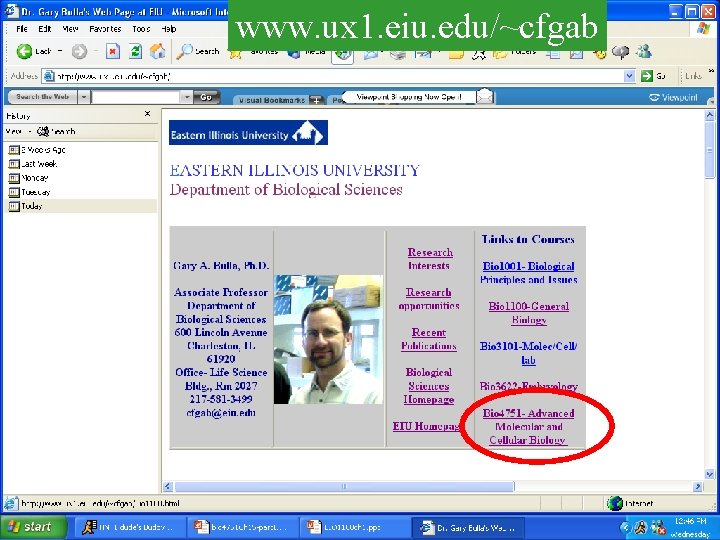
Task: Click the AIM running man tray icon
Action: pos(641,527)
